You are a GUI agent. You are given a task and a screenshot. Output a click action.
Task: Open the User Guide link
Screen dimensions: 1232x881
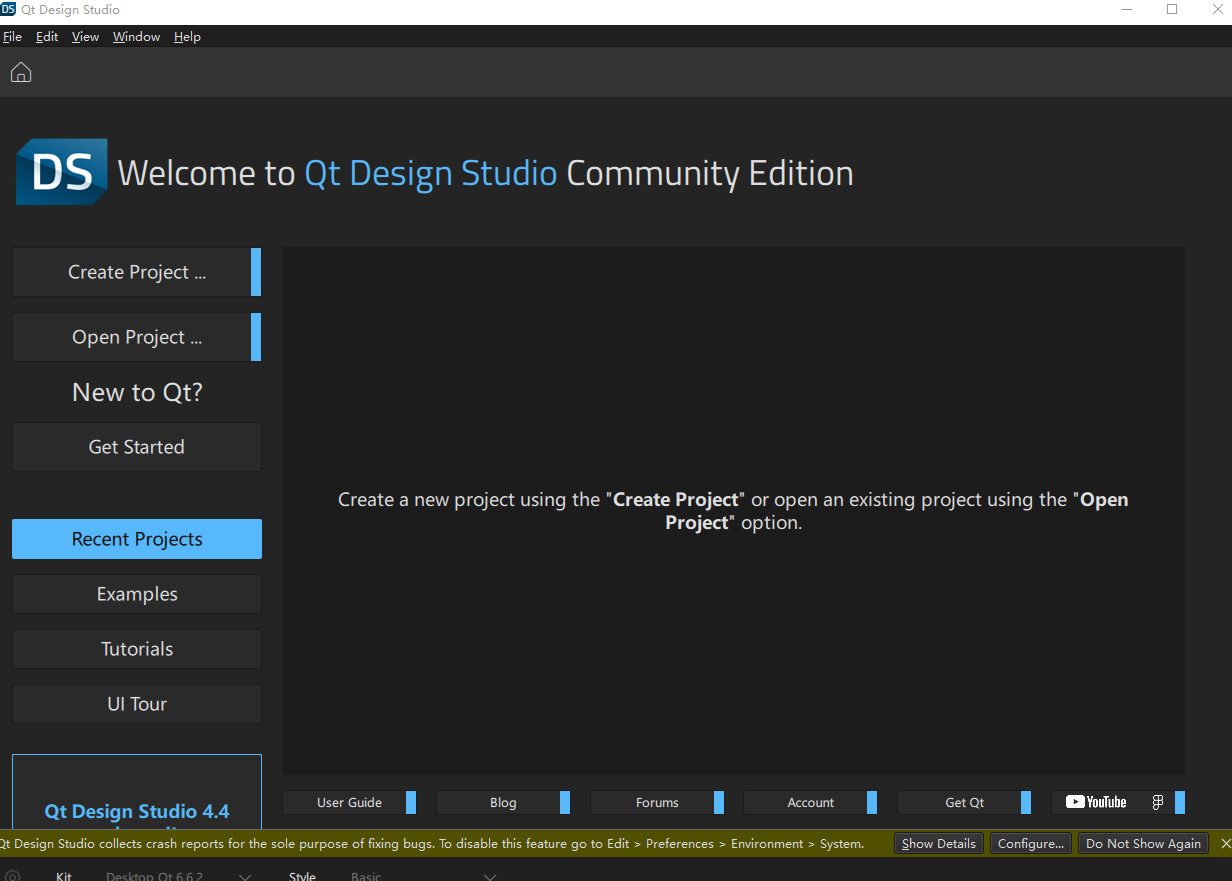349,802
